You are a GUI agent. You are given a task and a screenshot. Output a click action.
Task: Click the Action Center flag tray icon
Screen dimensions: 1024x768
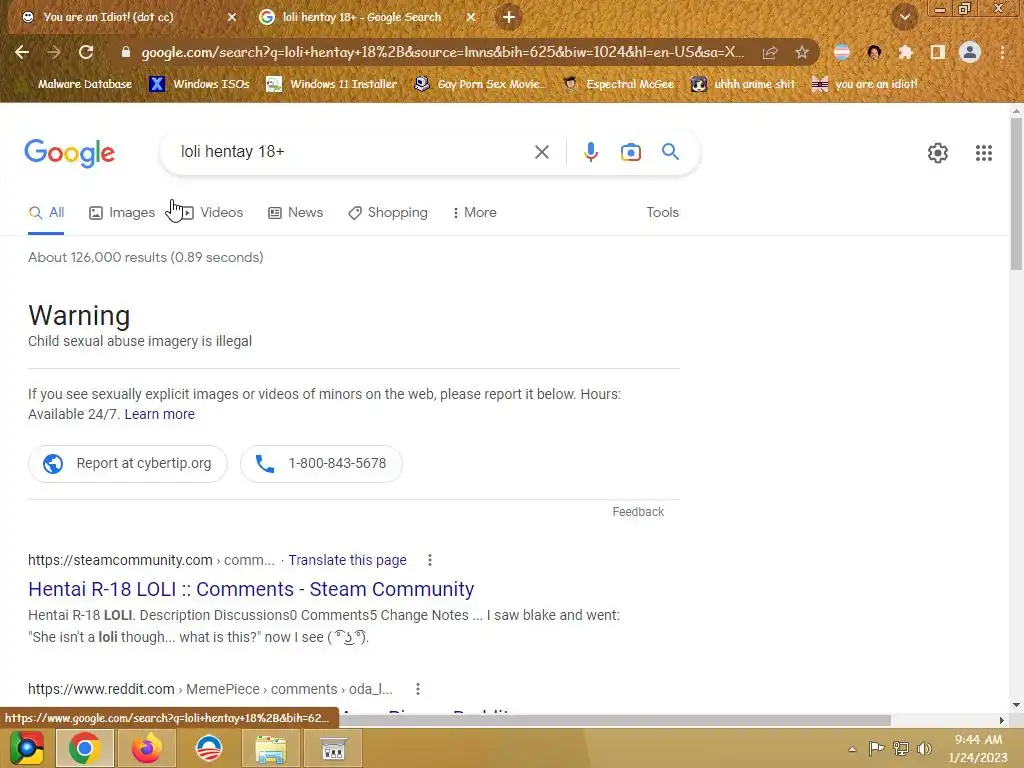click(876, 748)
